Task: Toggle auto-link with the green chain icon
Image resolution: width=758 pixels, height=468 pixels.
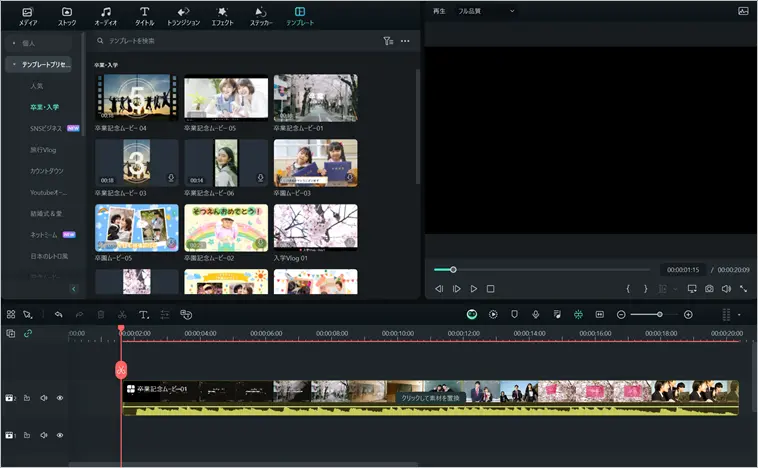Action: tap(28, 333)
